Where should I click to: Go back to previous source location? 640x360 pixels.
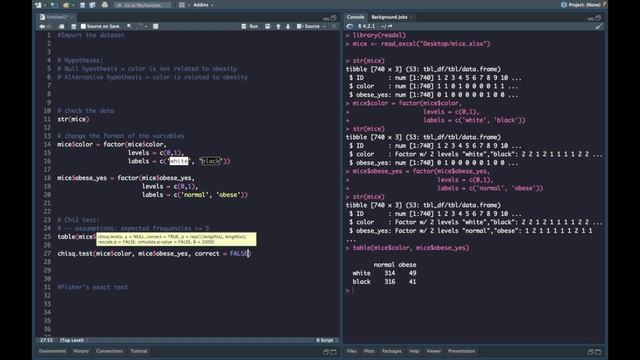click(x=42, y=26)
